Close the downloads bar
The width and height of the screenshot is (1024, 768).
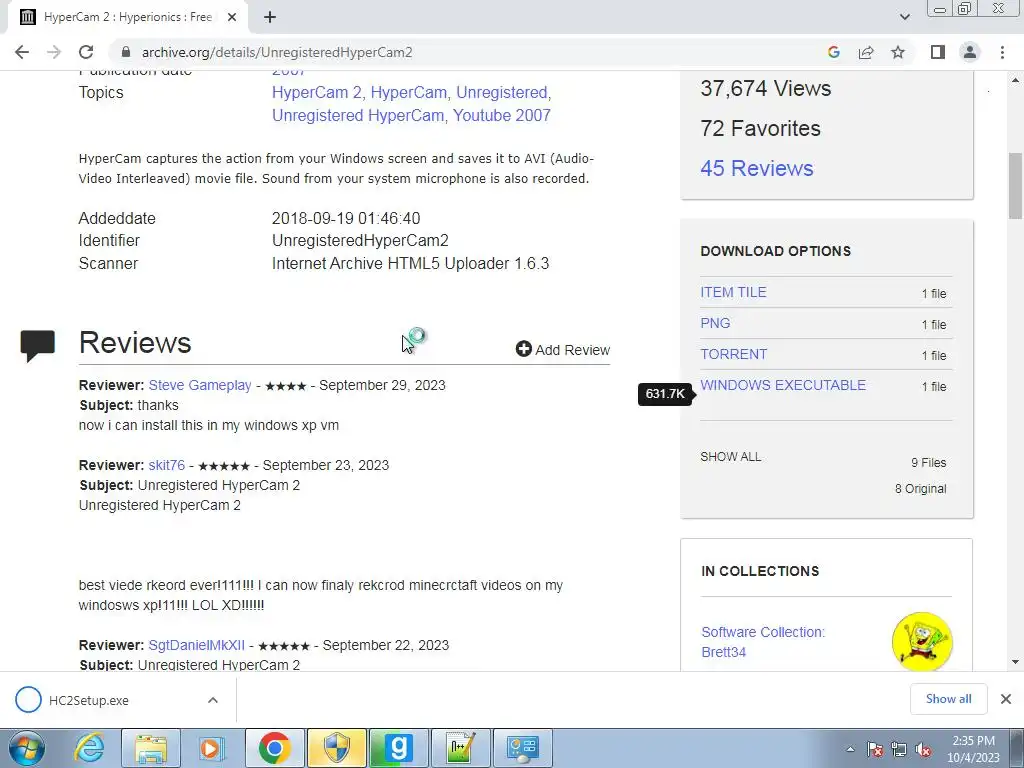coord(1006,699)
